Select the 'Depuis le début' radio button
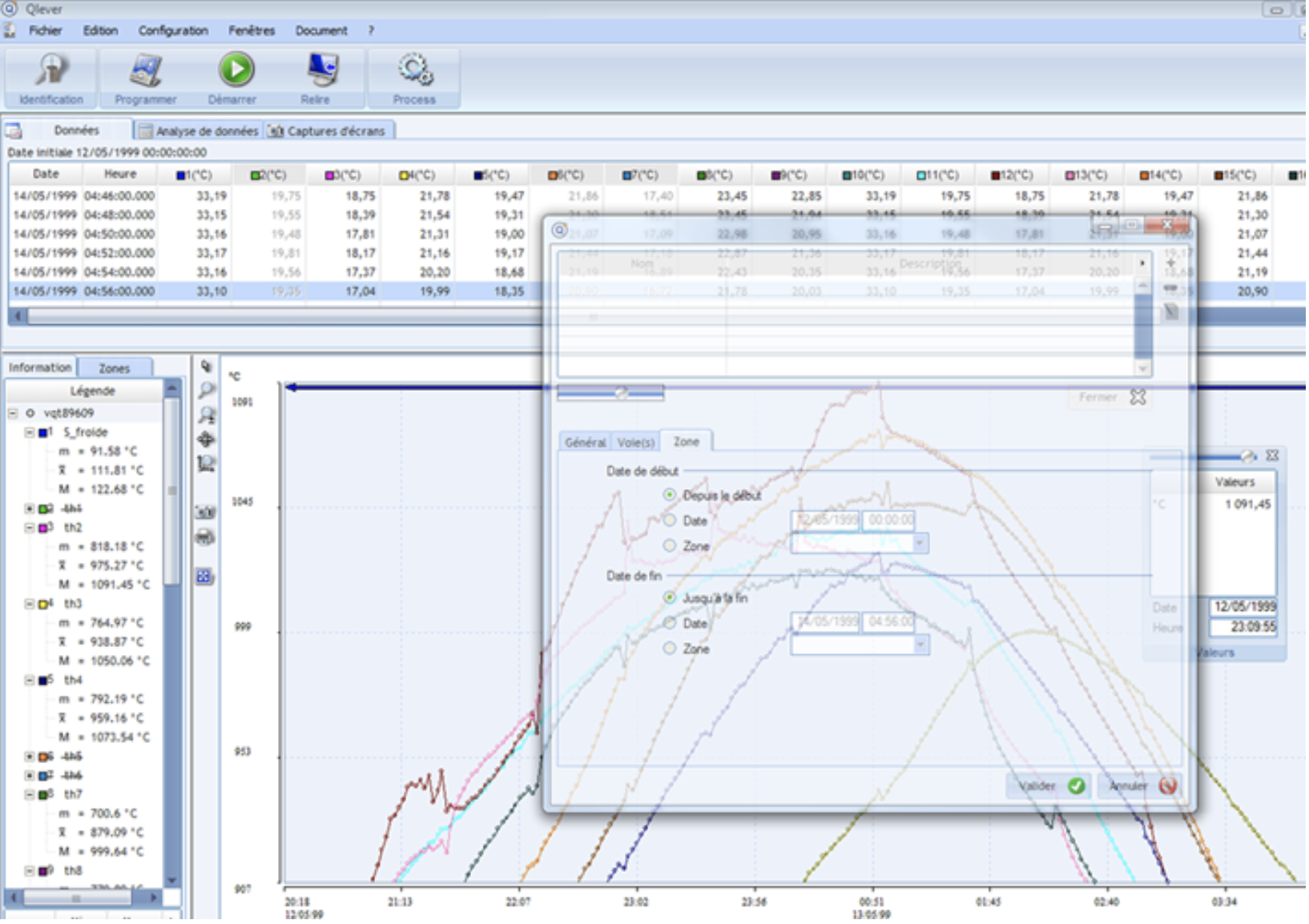Image resolution: width=1309 pixels, height=924 pixels. (x=670, y=495)
